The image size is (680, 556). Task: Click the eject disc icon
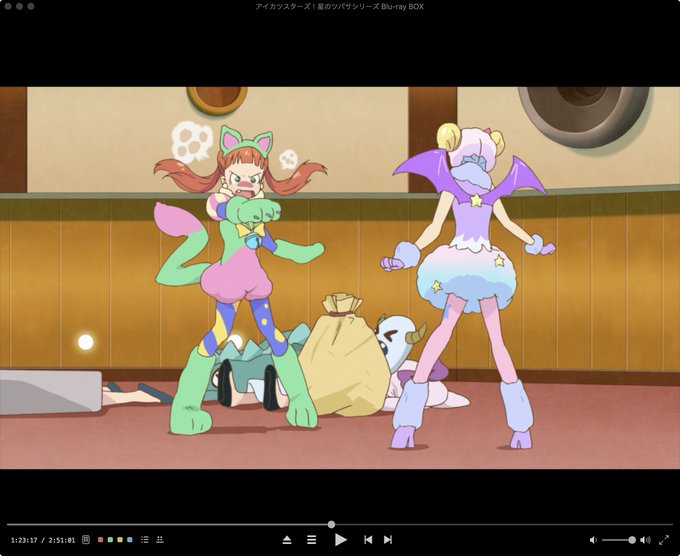tap(287, 540)
